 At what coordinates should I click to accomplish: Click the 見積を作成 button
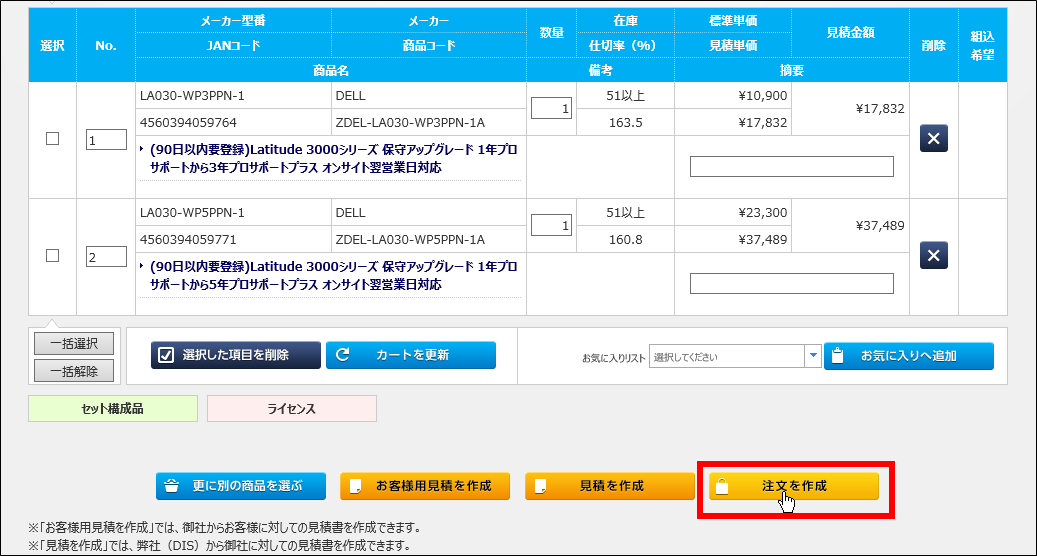click(x=610, y=486)
